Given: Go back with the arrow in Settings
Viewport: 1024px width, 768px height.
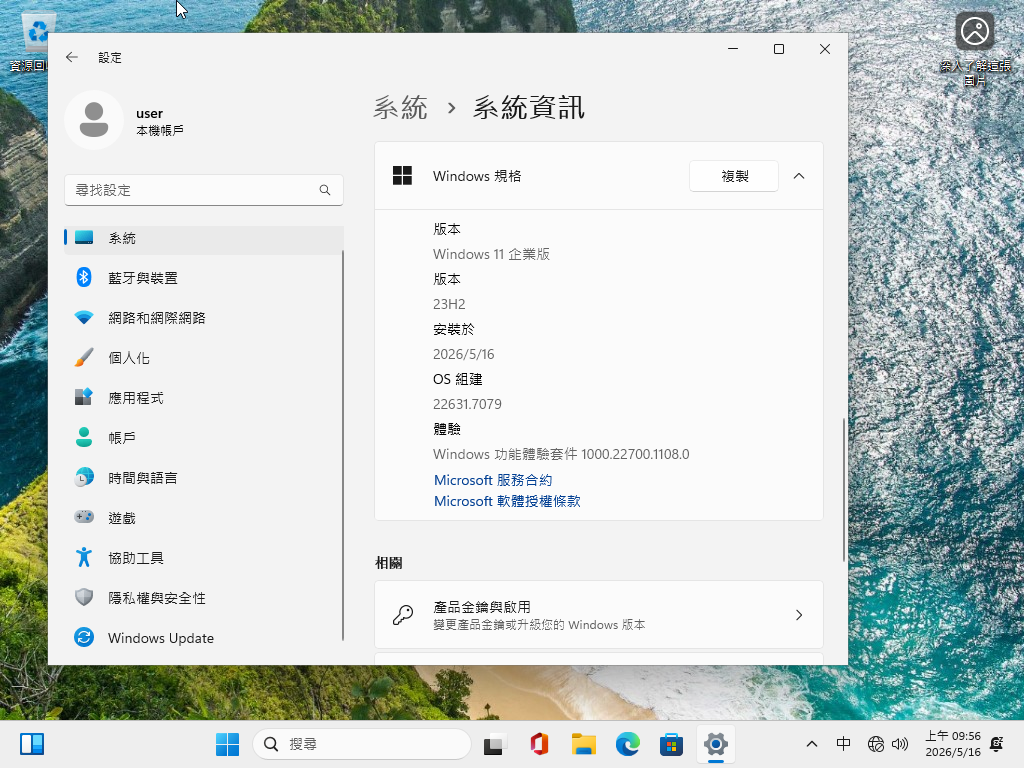Looking at the screenshot, I should point(72,57).
